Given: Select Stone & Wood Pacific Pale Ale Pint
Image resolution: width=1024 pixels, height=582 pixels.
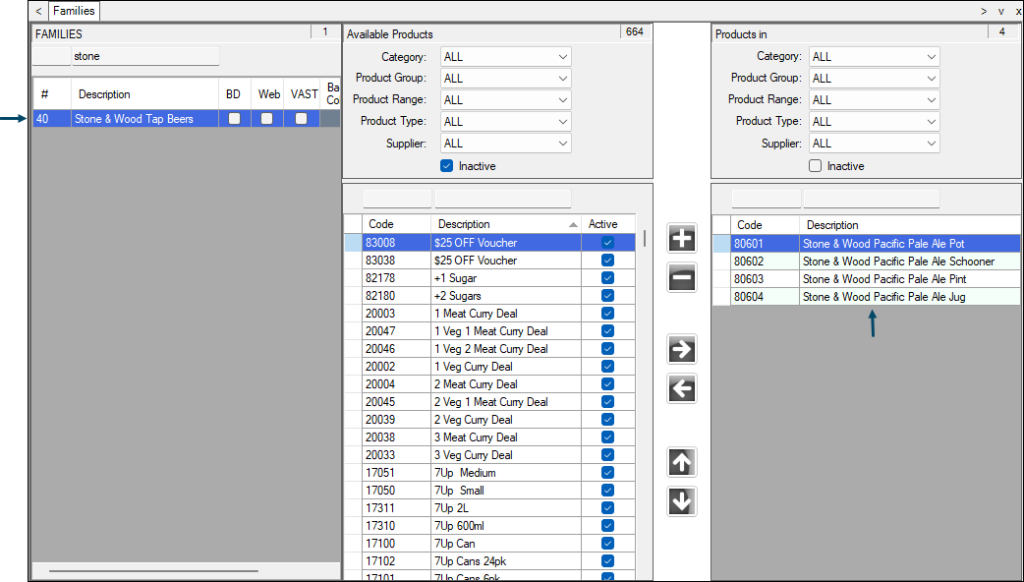Looking at the screenshot, I should click(867, 279).
